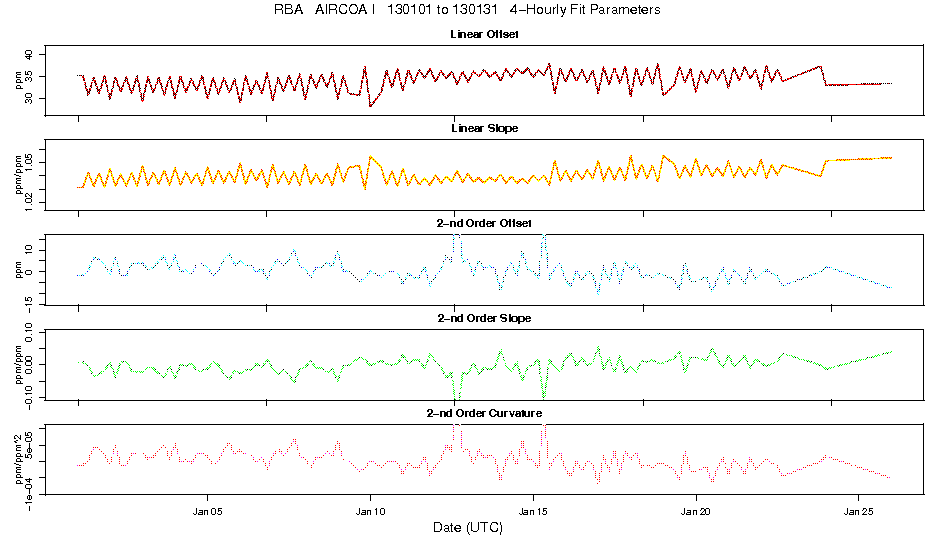This screenshot has width=936, height=540.
Task: Select the Jan 10 tick label
Action: click(370, 511)
